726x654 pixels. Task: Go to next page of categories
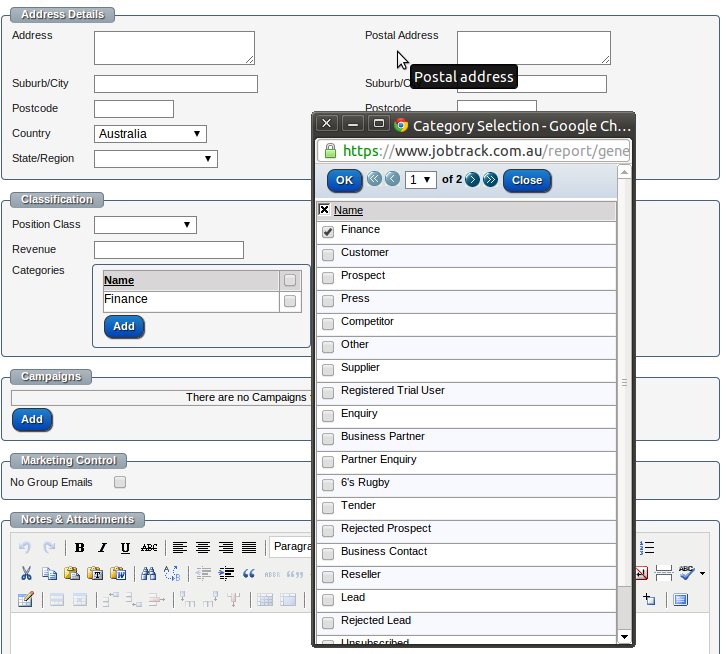pyautogui.click(x=472, y=180)
